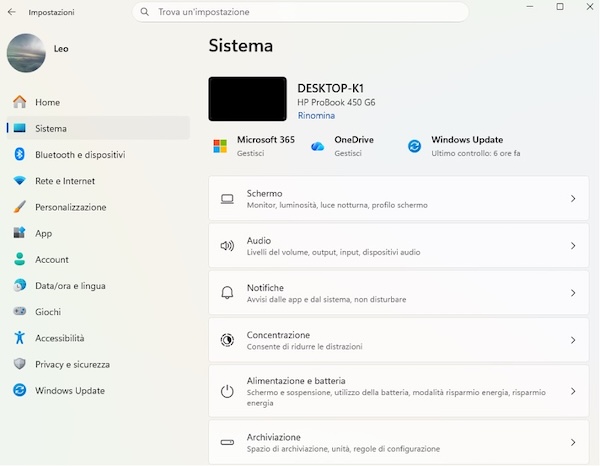600x466 pixels.
Task: Open Notifiche using the right chevron
Action: click(573, 293)
